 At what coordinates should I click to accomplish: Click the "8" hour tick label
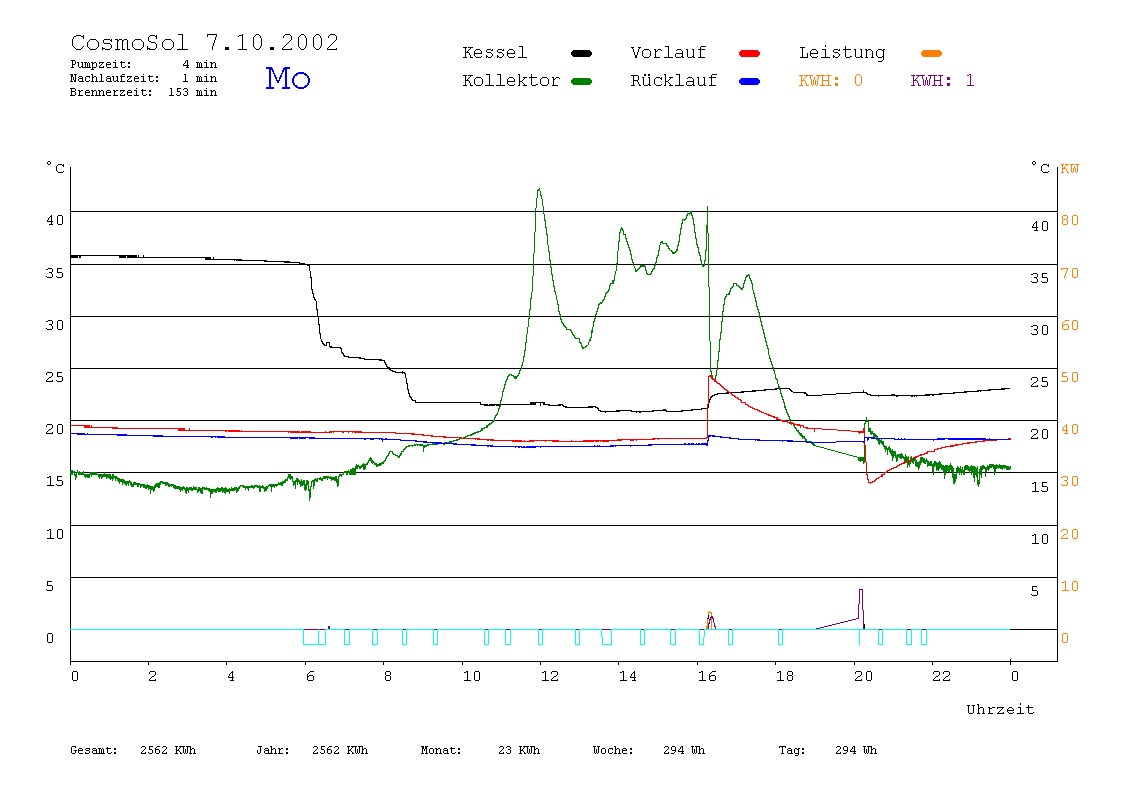click(x=388, y=677)
